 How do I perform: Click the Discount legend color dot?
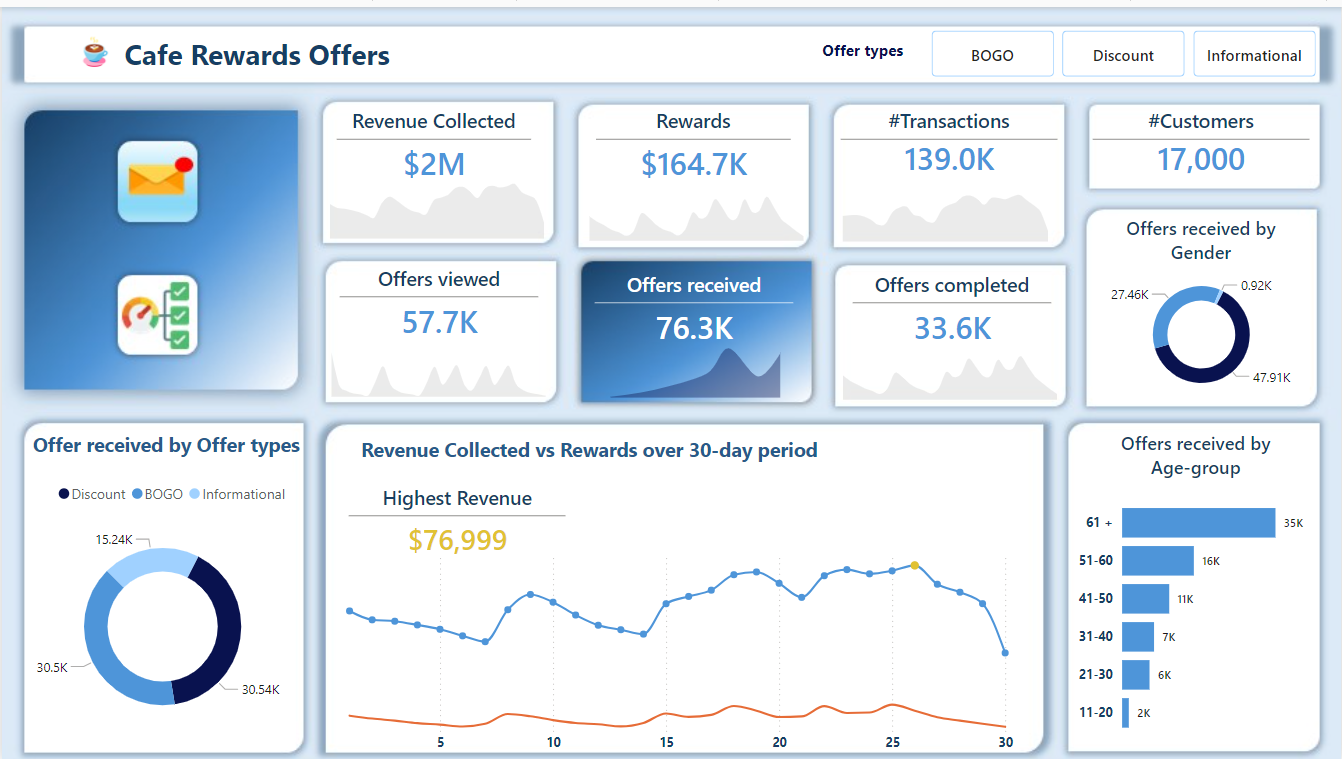pyautogui.click(x=65, y=494)
